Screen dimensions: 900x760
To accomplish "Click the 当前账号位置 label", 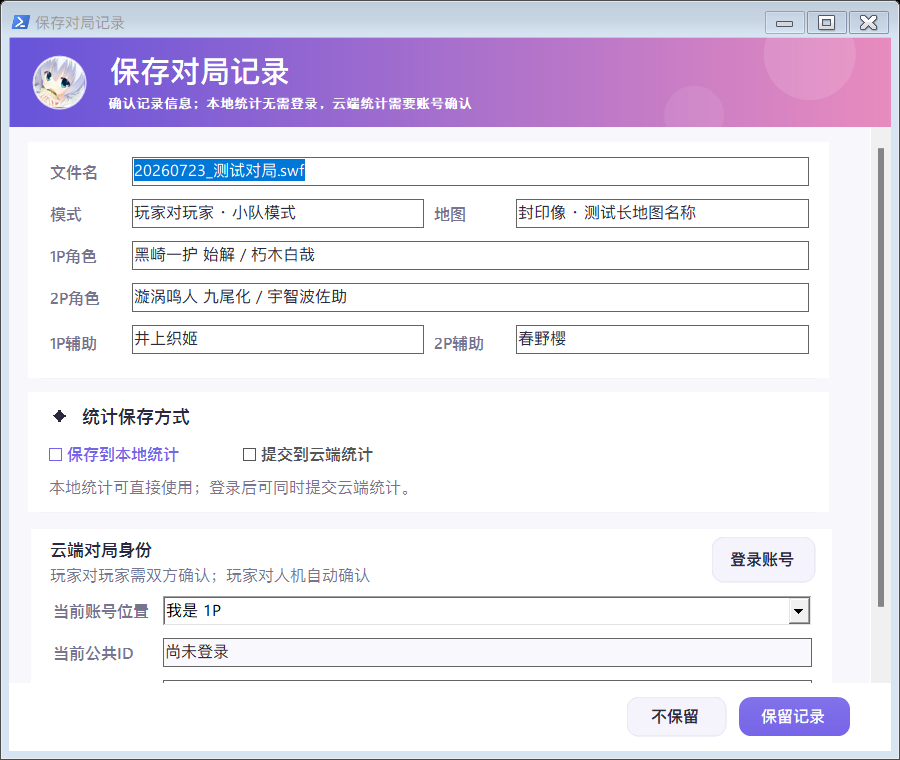I will tap(101, 611).
